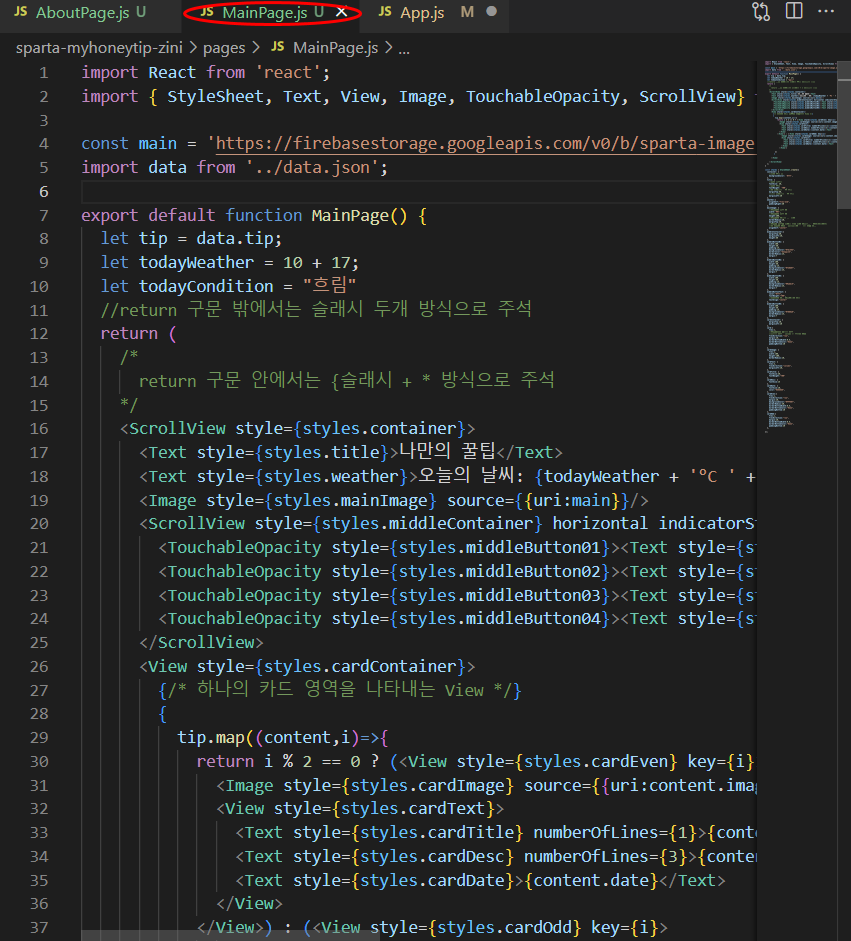Click the JS file icon on AboutPage.js tab
851x941 pixels.
coord(20,11)
